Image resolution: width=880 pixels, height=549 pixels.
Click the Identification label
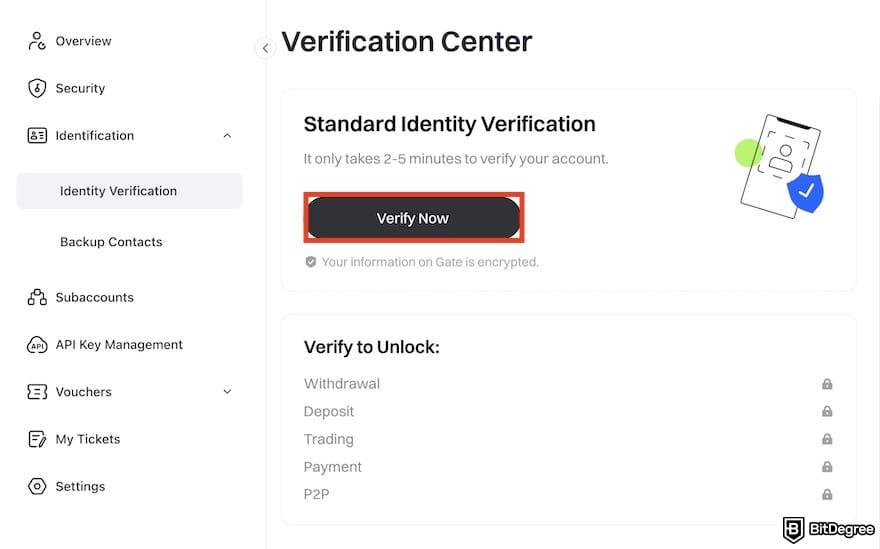tap(95, 135)
